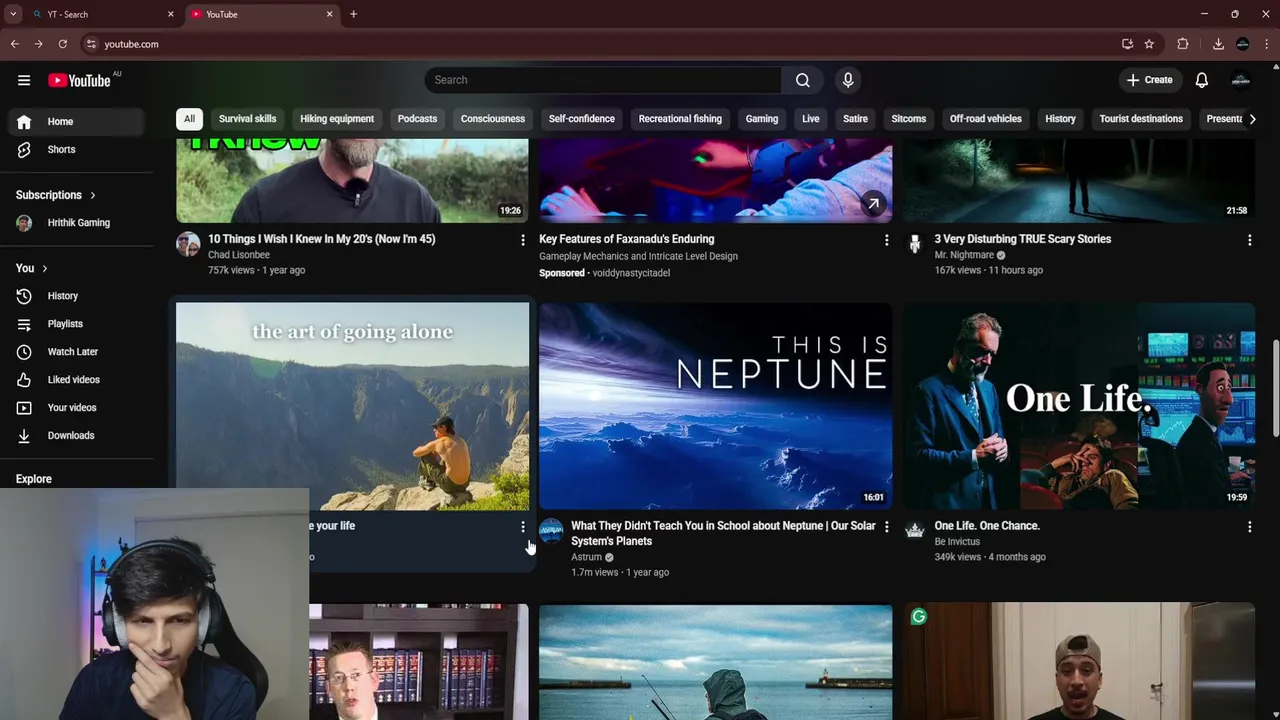This screenshot has width=1280, height=720.
Task: Select the Tourist destinations chip
Action: 1141,119
